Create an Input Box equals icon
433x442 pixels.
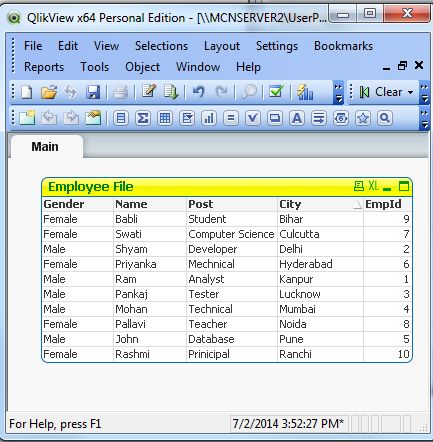click(231, 118)
